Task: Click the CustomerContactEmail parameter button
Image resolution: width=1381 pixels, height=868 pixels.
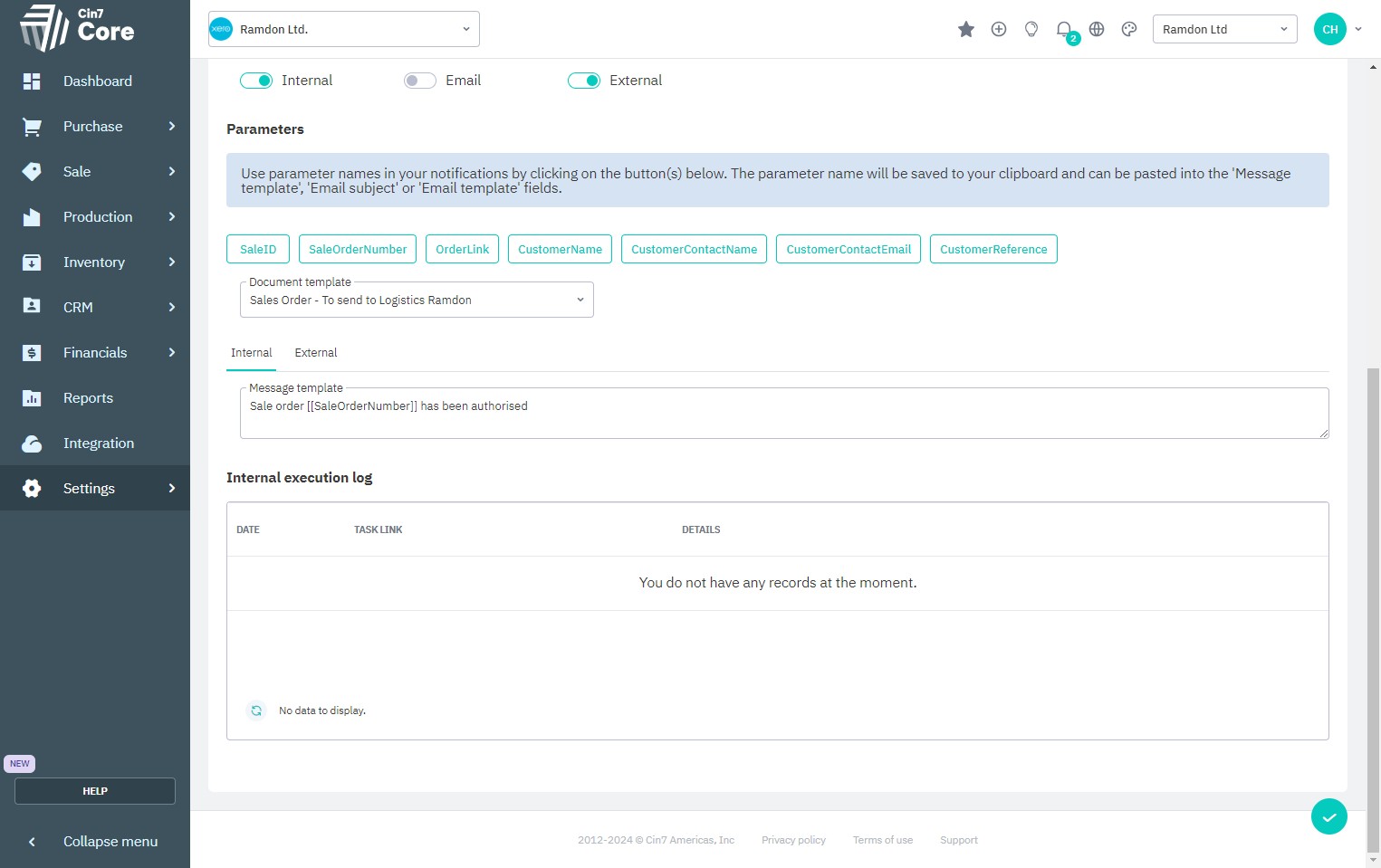Action: (849, 250)
